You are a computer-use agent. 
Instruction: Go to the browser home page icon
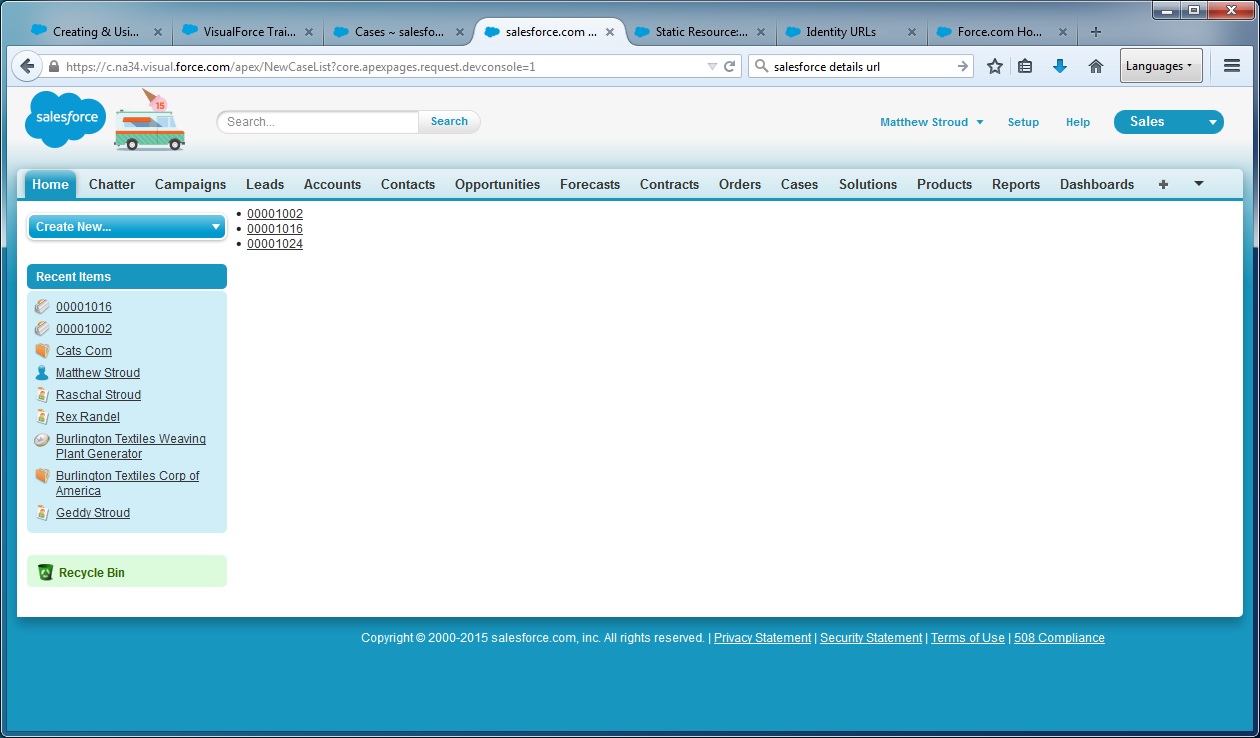[1096, 66]
